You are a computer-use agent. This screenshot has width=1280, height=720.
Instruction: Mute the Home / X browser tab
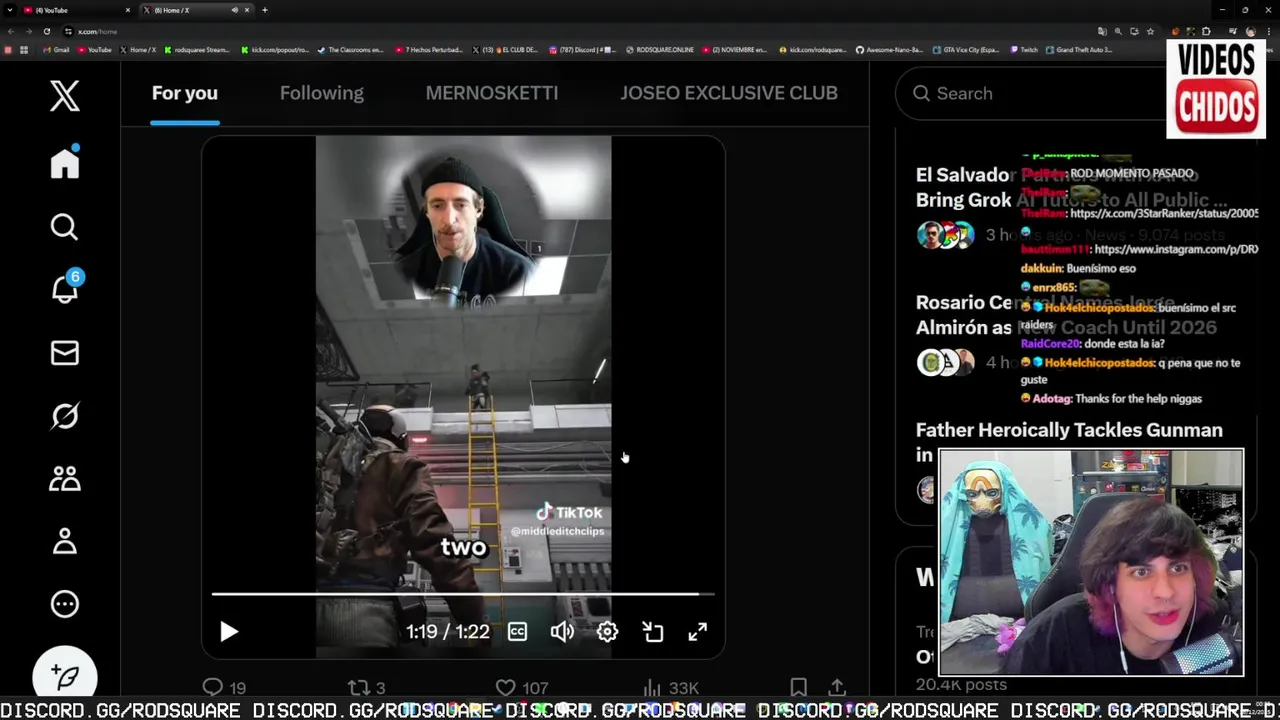coord(235,10)
